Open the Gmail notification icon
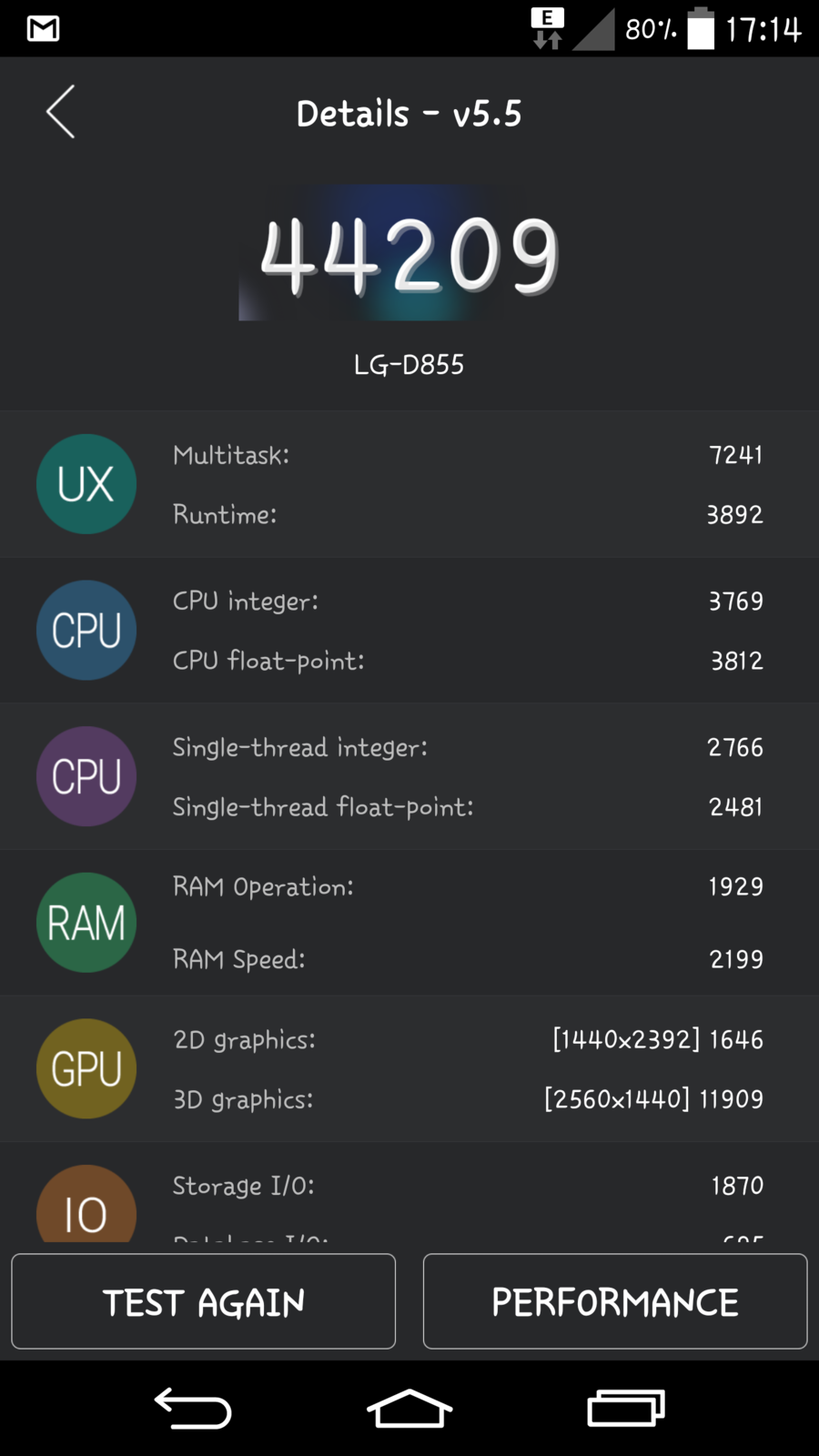This screenshot has width=819, height=1456. [x=44, y=29]
